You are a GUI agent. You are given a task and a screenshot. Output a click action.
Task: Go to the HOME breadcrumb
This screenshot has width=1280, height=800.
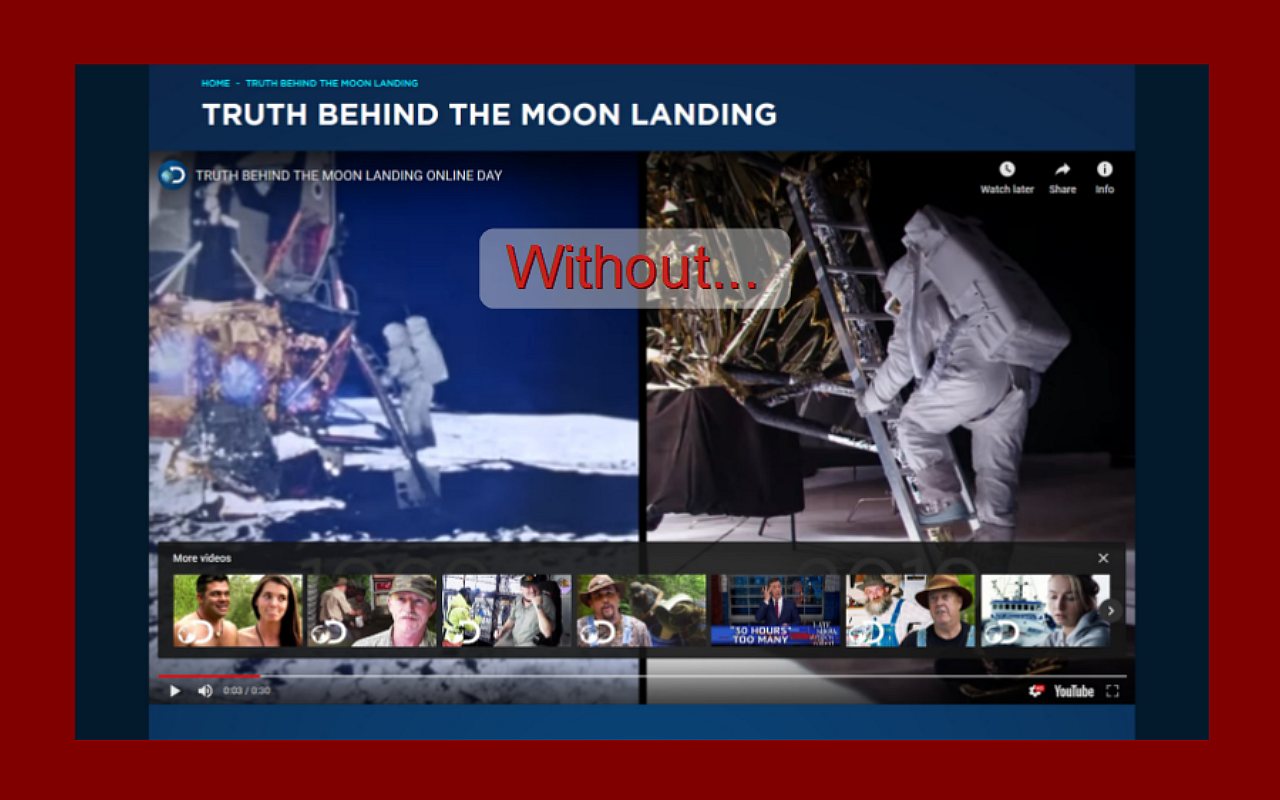tap(216, 83)
